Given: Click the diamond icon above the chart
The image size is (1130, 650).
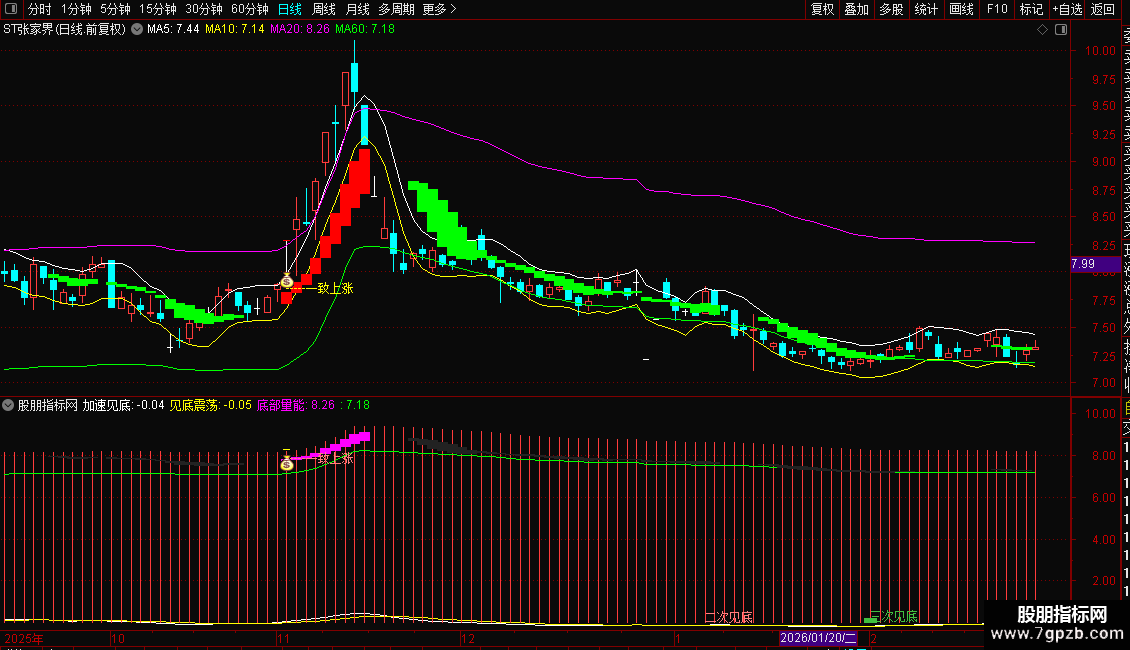Looking at the screenshot, I should (x=1042, y=30).
